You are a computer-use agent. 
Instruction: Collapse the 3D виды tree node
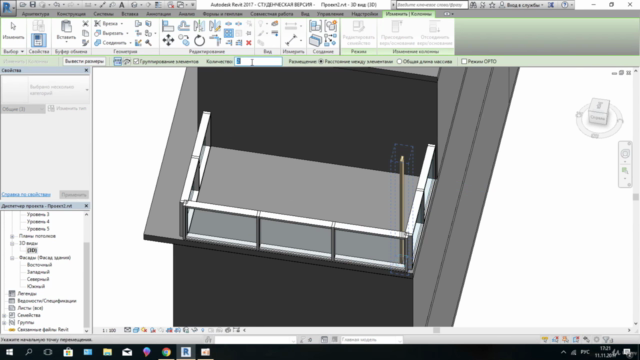click(x=12, y=243)
